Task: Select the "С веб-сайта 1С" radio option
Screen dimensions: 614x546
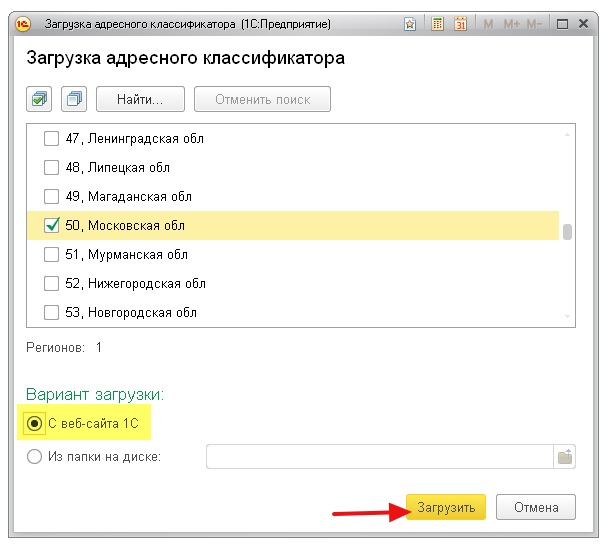Action: (x=34, y=423)
